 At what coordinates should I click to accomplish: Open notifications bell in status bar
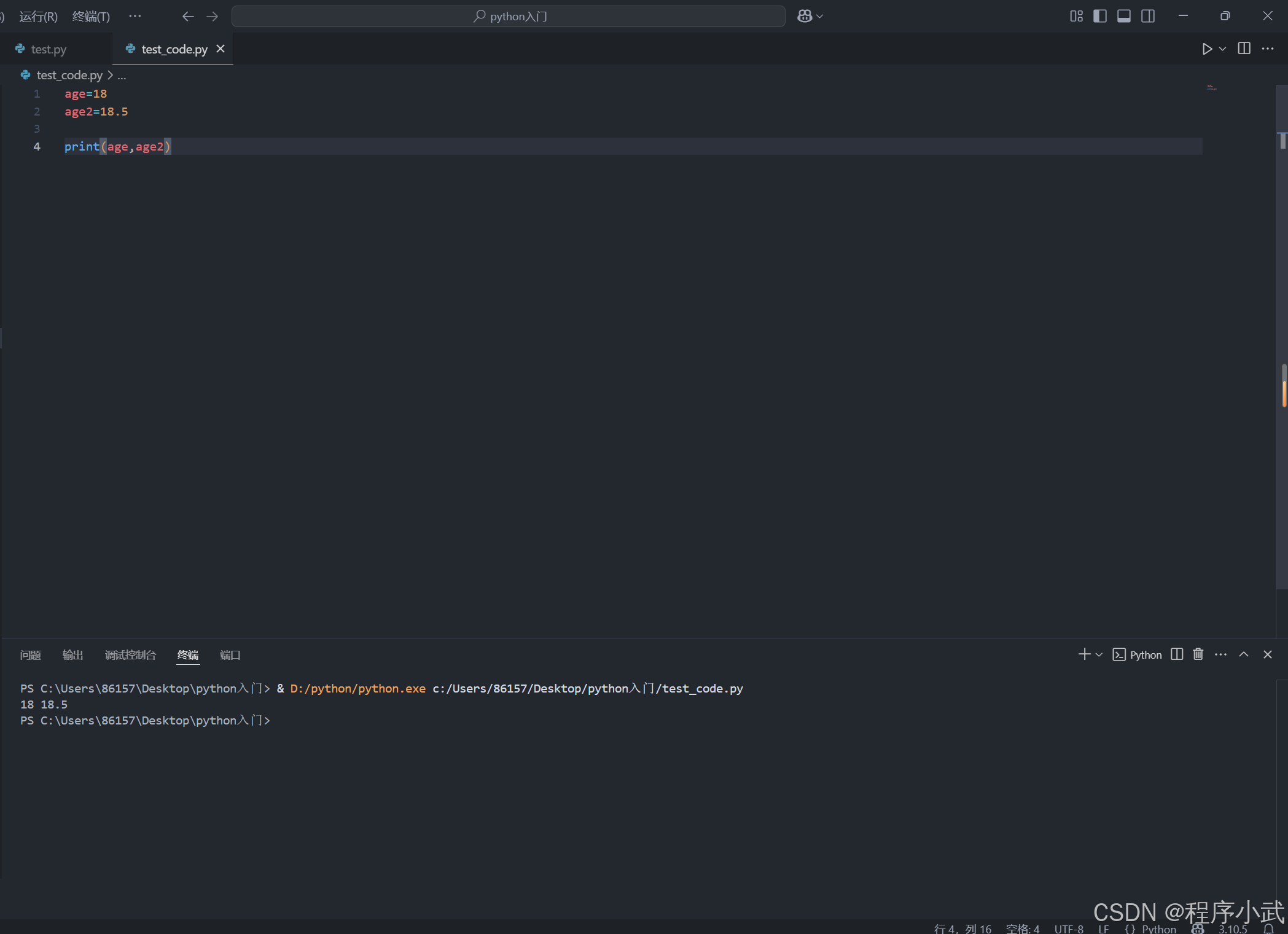(1268, 929)
